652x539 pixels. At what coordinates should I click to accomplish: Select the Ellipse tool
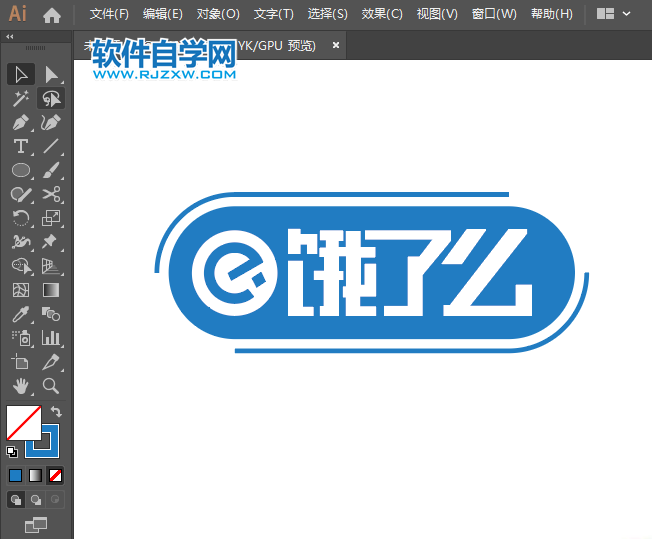(x=21, y=171)
